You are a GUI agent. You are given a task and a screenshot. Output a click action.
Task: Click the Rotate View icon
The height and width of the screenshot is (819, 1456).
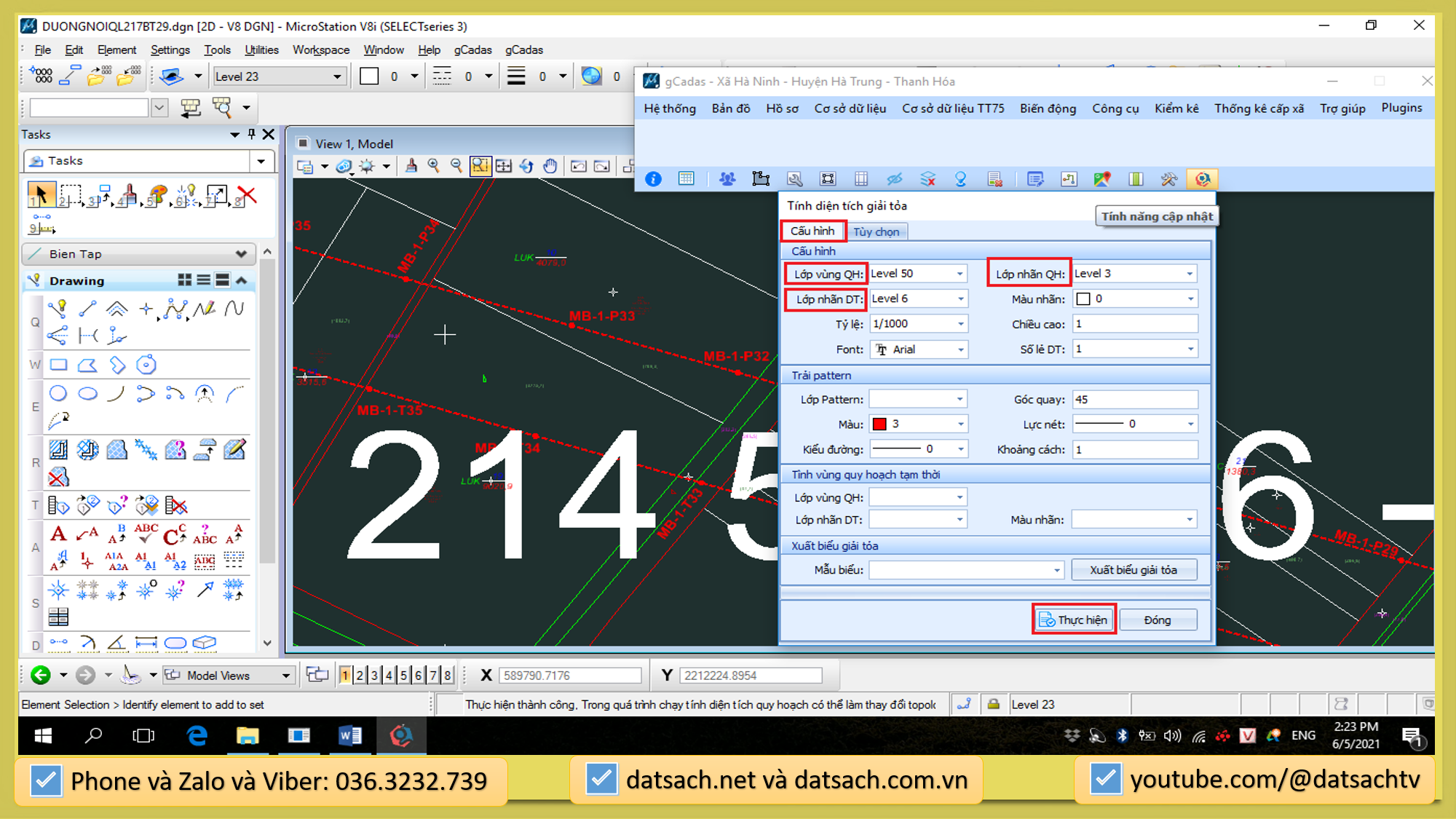(526, 166)
